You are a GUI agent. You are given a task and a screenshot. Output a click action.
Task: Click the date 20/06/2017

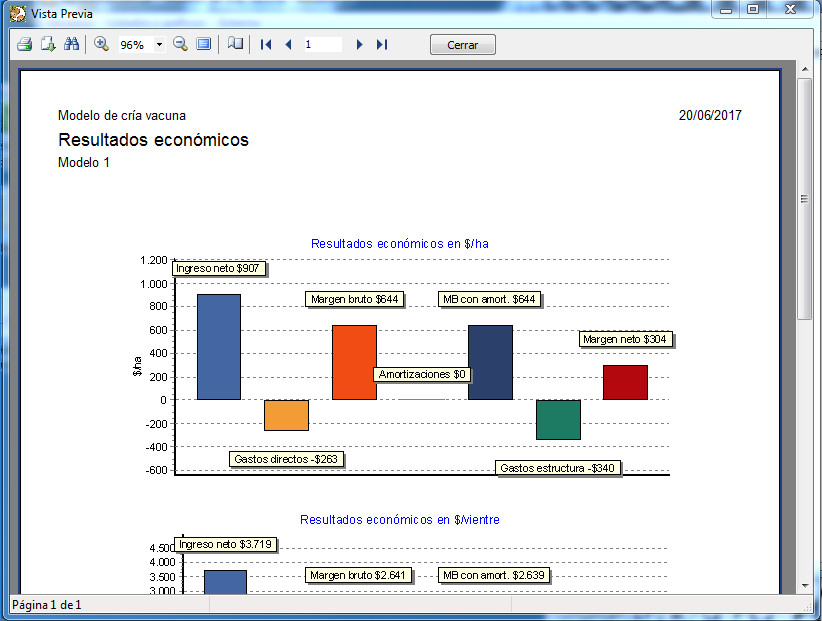[x=710, y=115]
